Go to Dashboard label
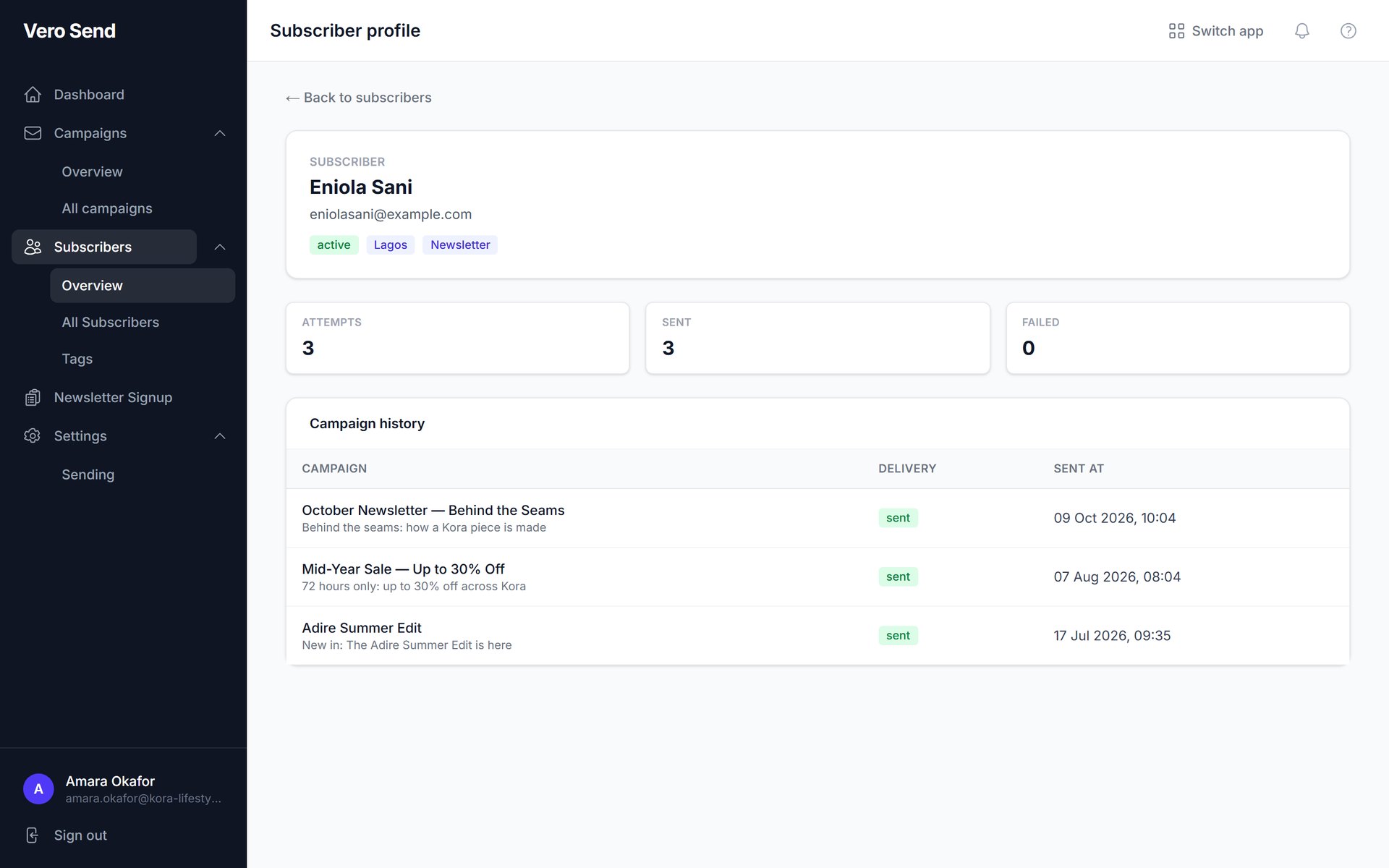This screenshot has height=868, width=1389. pos(89,95)
